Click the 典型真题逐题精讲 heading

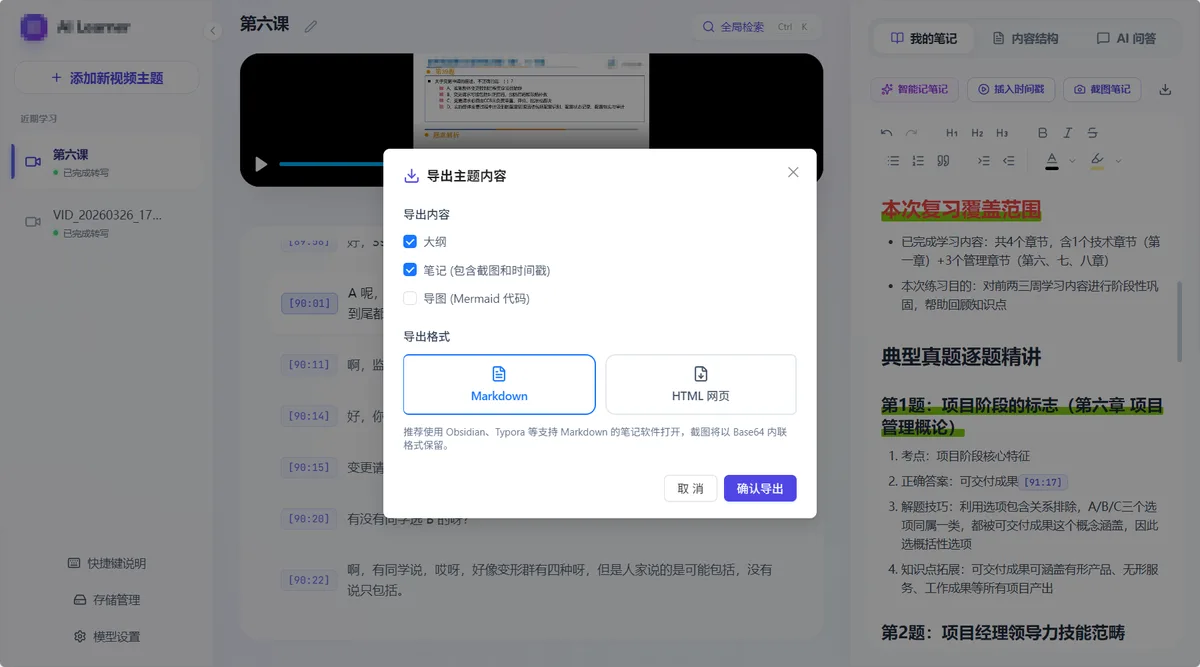pyautogui.click(x=961, y=356)
